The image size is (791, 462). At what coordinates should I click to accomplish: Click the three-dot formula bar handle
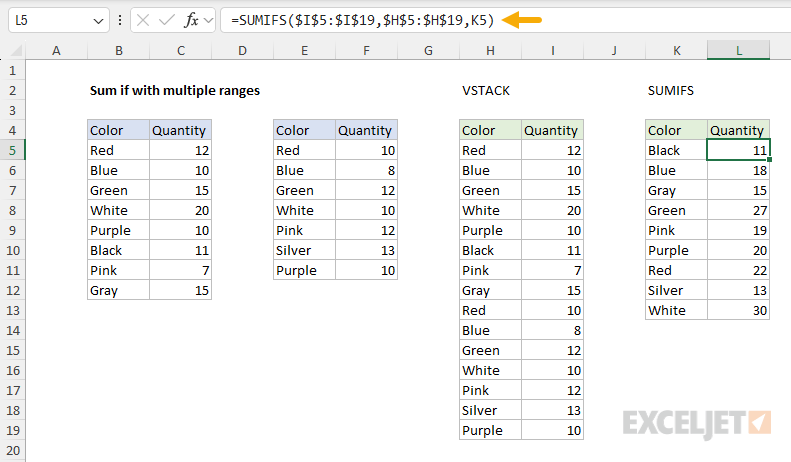pos(120,21)
